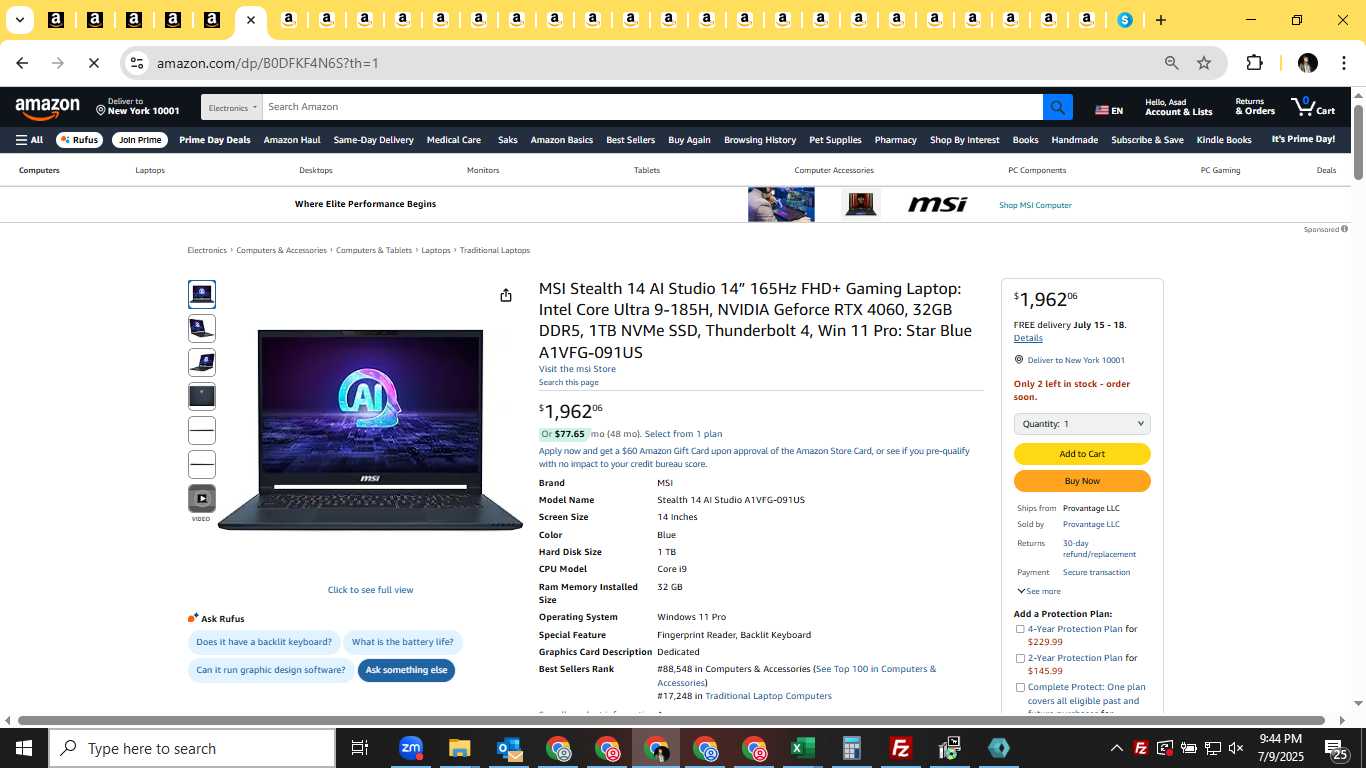The height and width of the screenshot is (768, 1366).
Task: Click the Windows taskbar search box
Action: click(x=192, y=748)
